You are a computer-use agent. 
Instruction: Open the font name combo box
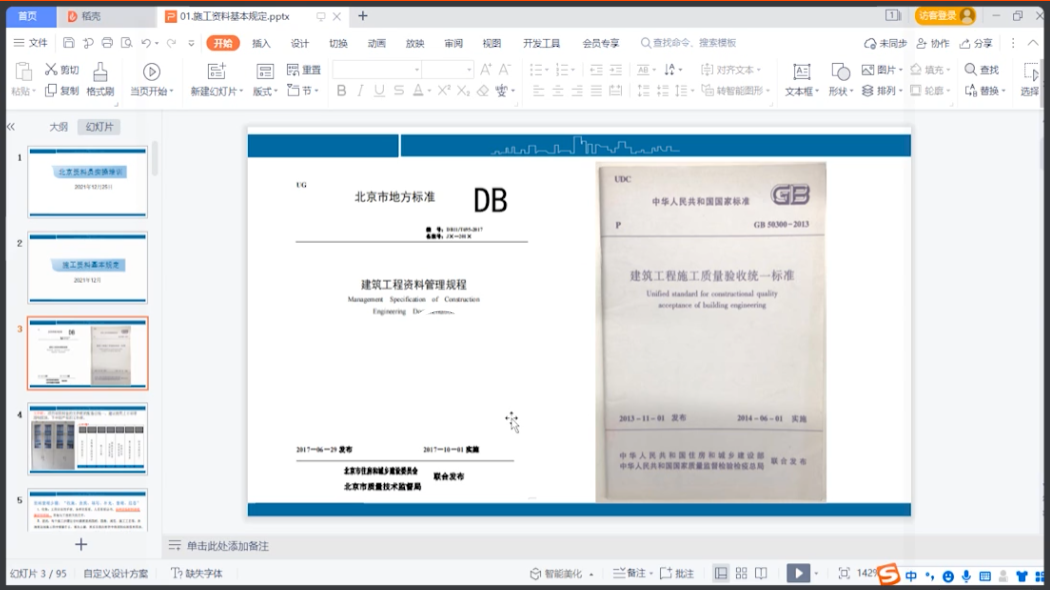tap(376, 69)
